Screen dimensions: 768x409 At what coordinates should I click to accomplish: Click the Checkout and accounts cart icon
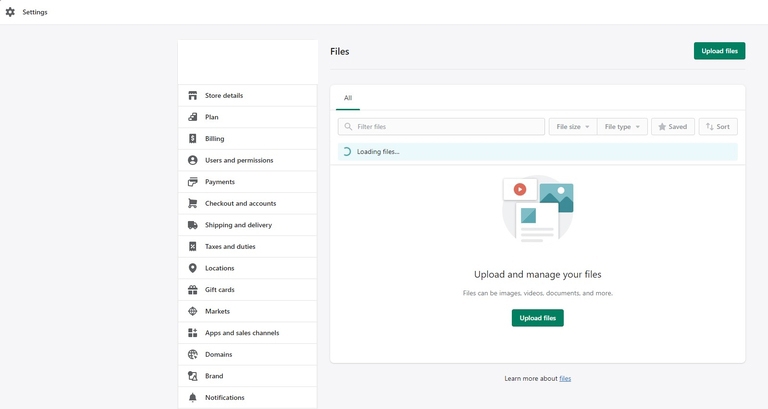(x=193, y=203)
